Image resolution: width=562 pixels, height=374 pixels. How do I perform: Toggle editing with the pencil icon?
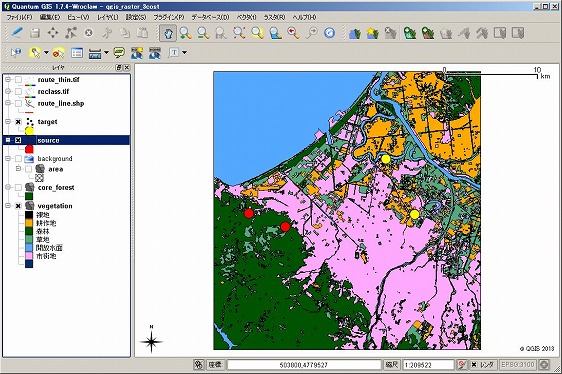coord(16,33)
